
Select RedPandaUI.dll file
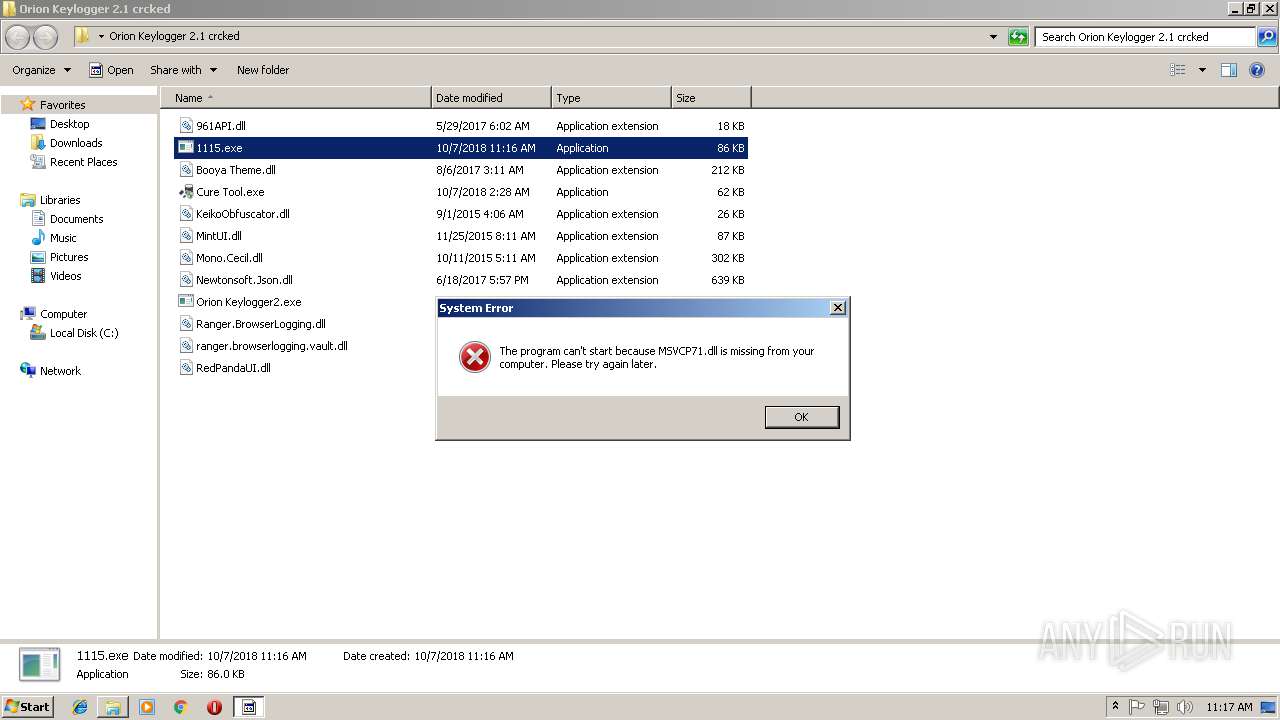click(x=226, y=368)
